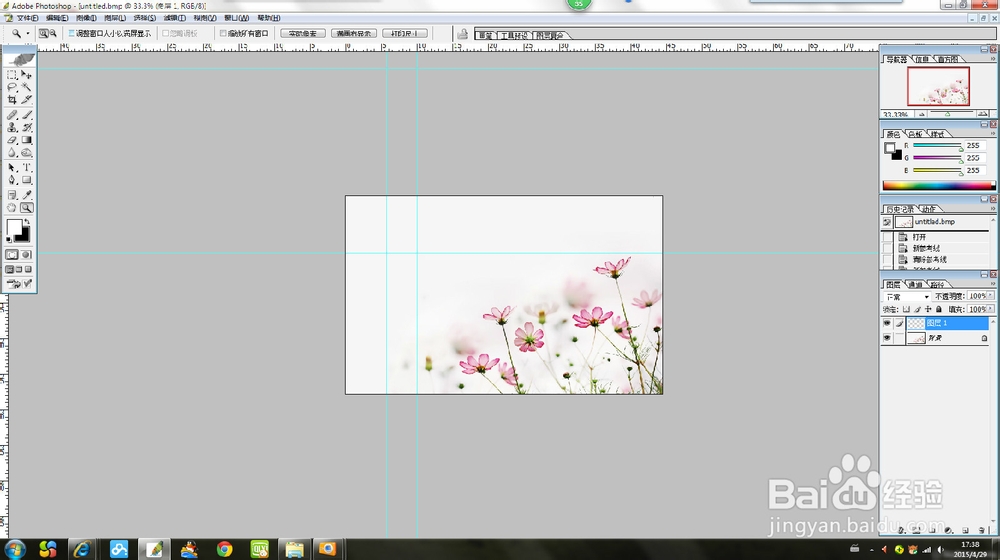Hide the background layer eye icon
The height and width of the screenshot is (560, 1000).
click(887, 338)
